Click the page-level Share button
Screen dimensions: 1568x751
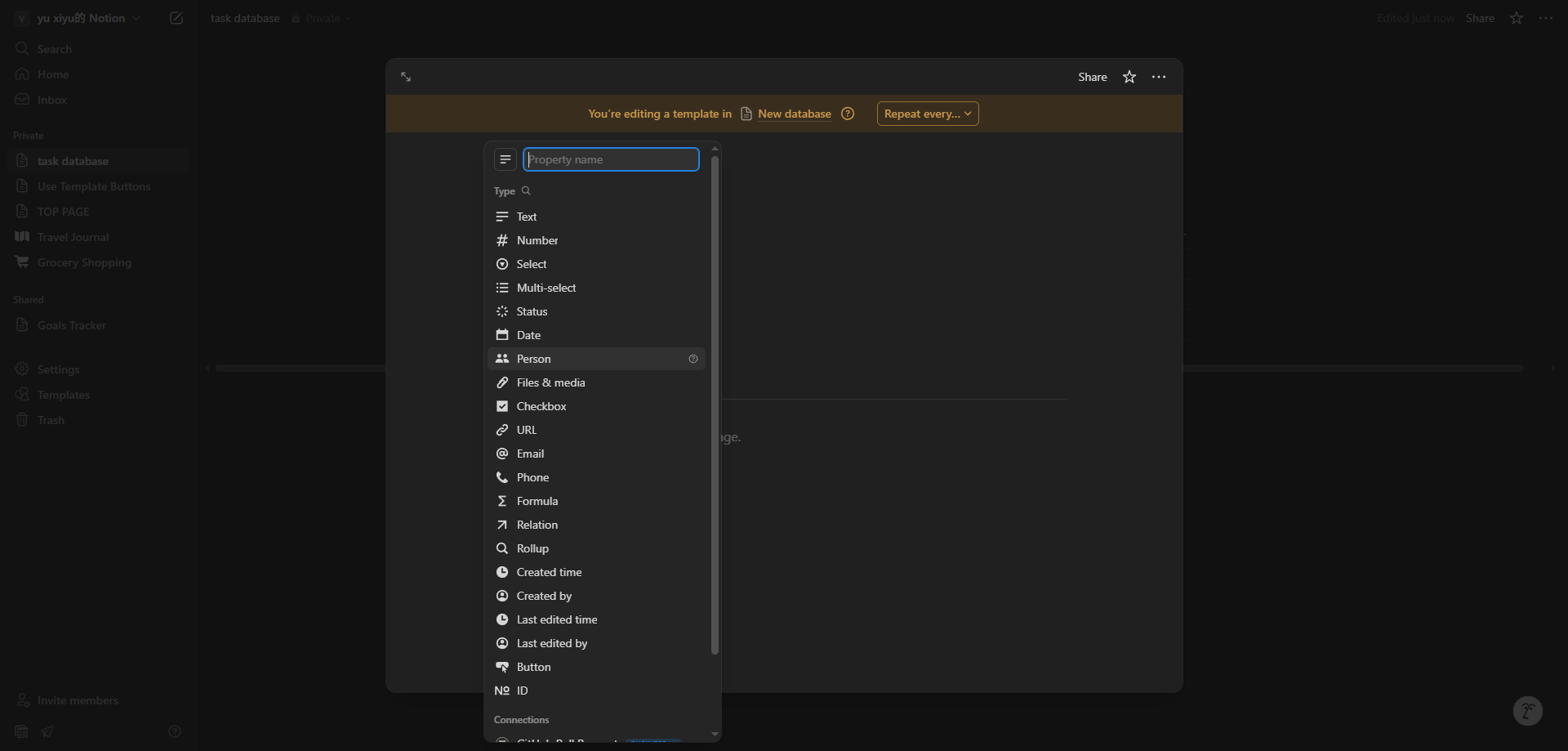[x=1480, y=18]
